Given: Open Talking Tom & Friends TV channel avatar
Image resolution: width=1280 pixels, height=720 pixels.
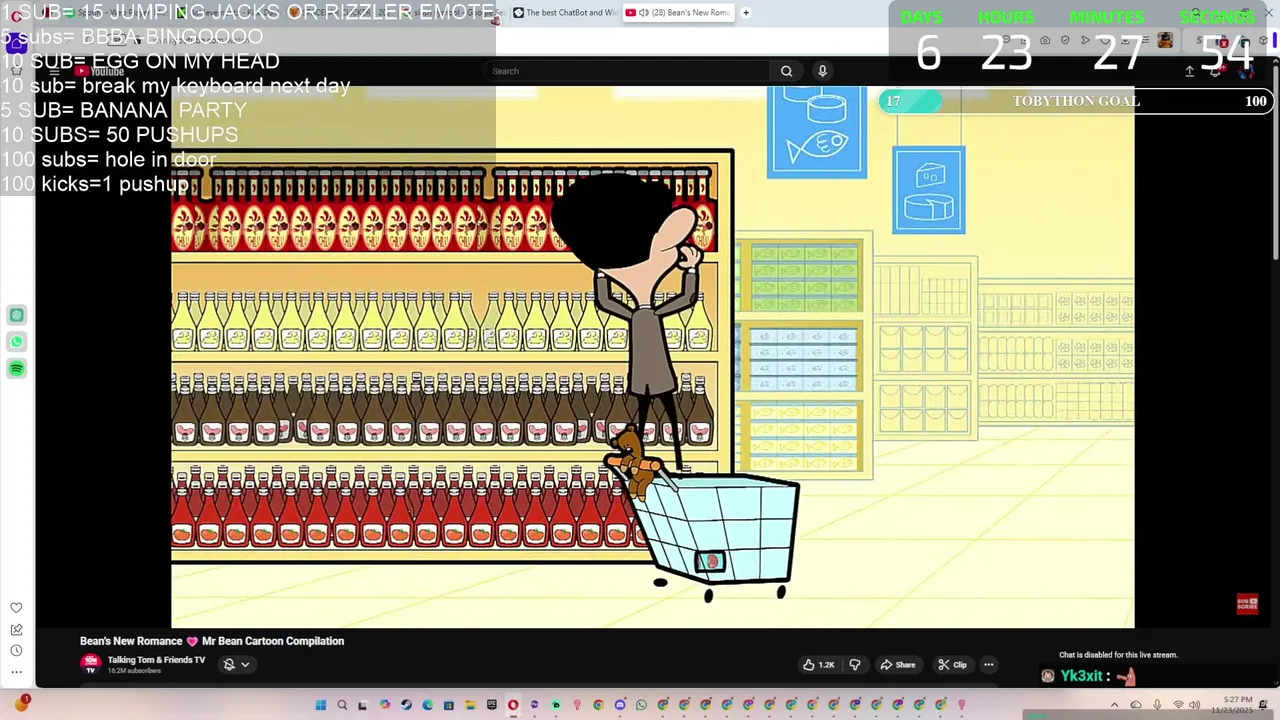Looking at the screenshot, I should coord(91,663).
